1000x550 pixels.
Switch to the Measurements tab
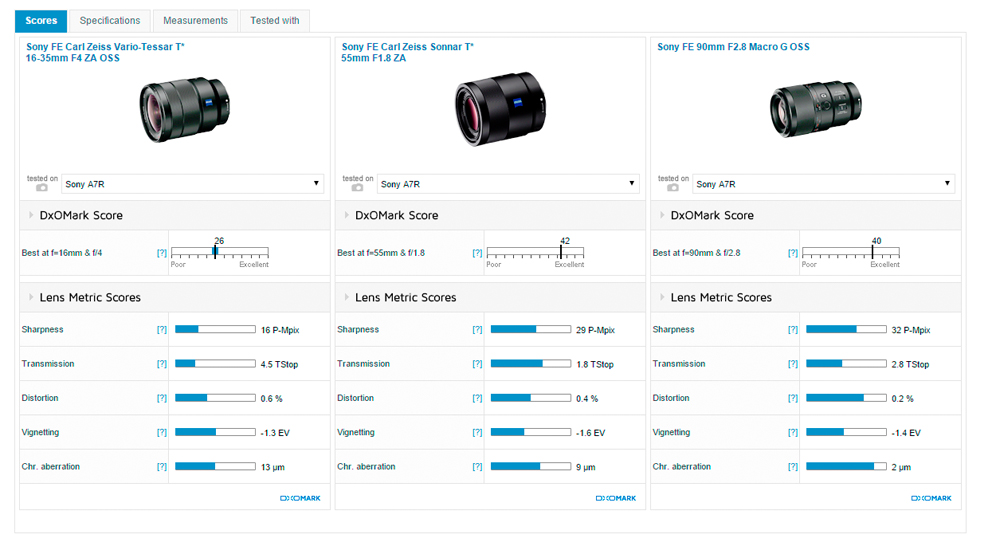click(195, 20)
